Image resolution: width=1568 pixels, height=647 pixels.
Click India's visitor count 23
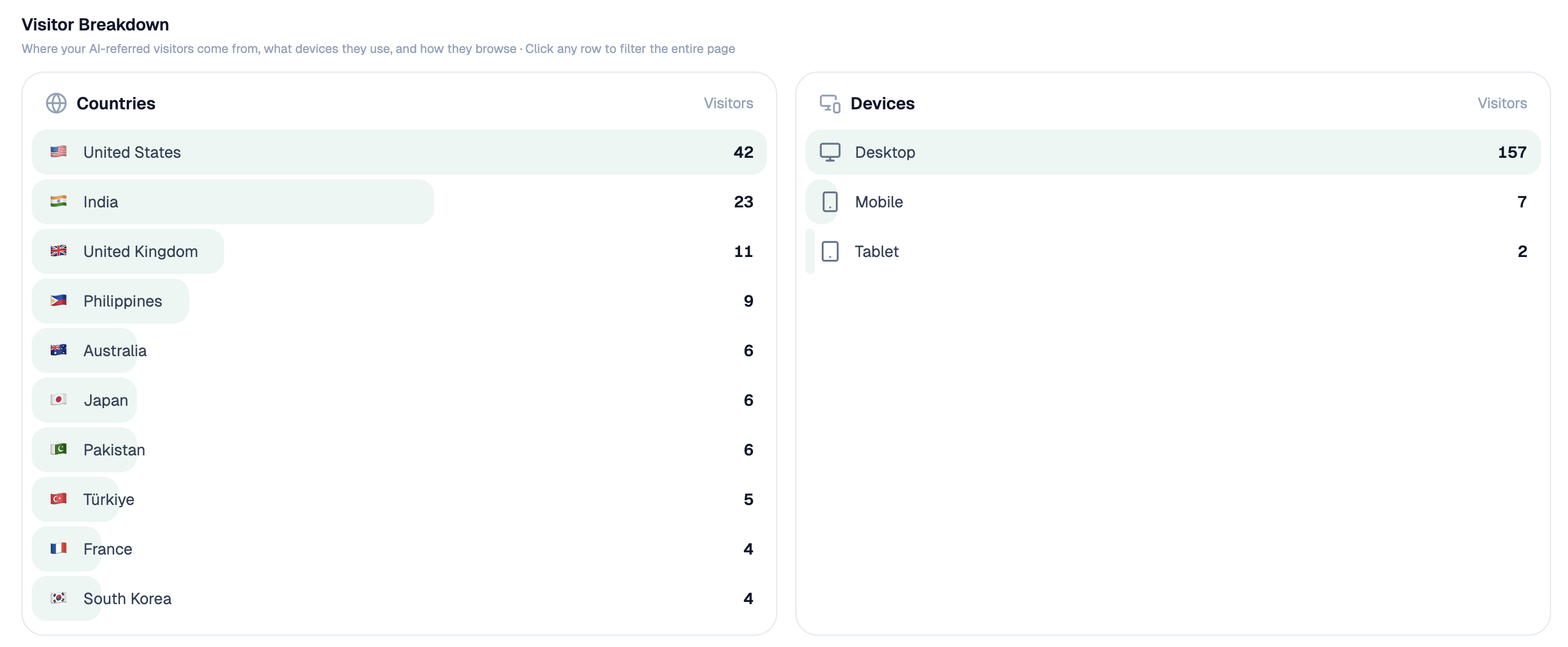coord(743,202)
